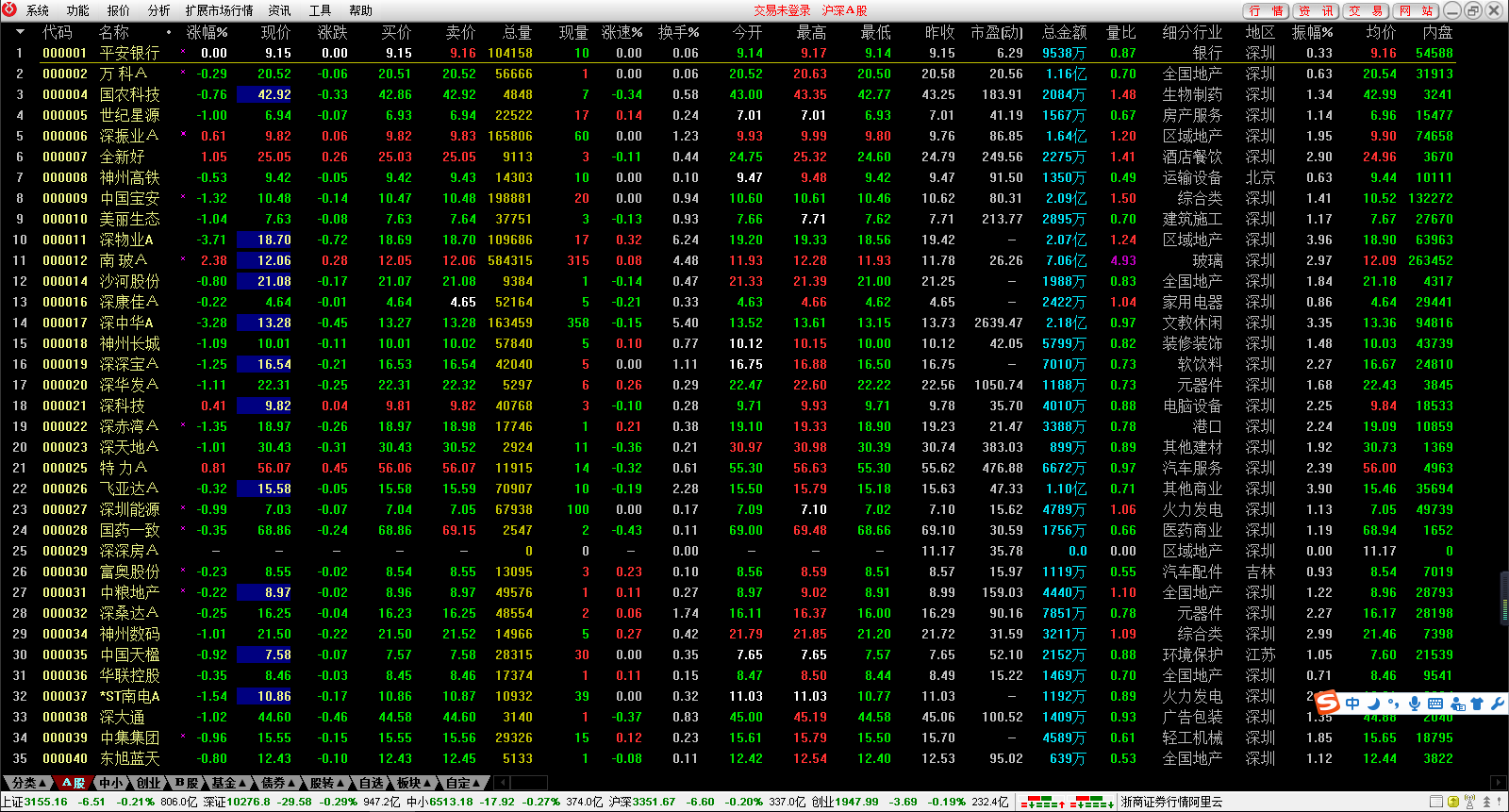Image resolution: width=1509 pixels, height=812 pixels.
Task: Click the Sogou moon mode icon
Action: [x=1374, y=704]
